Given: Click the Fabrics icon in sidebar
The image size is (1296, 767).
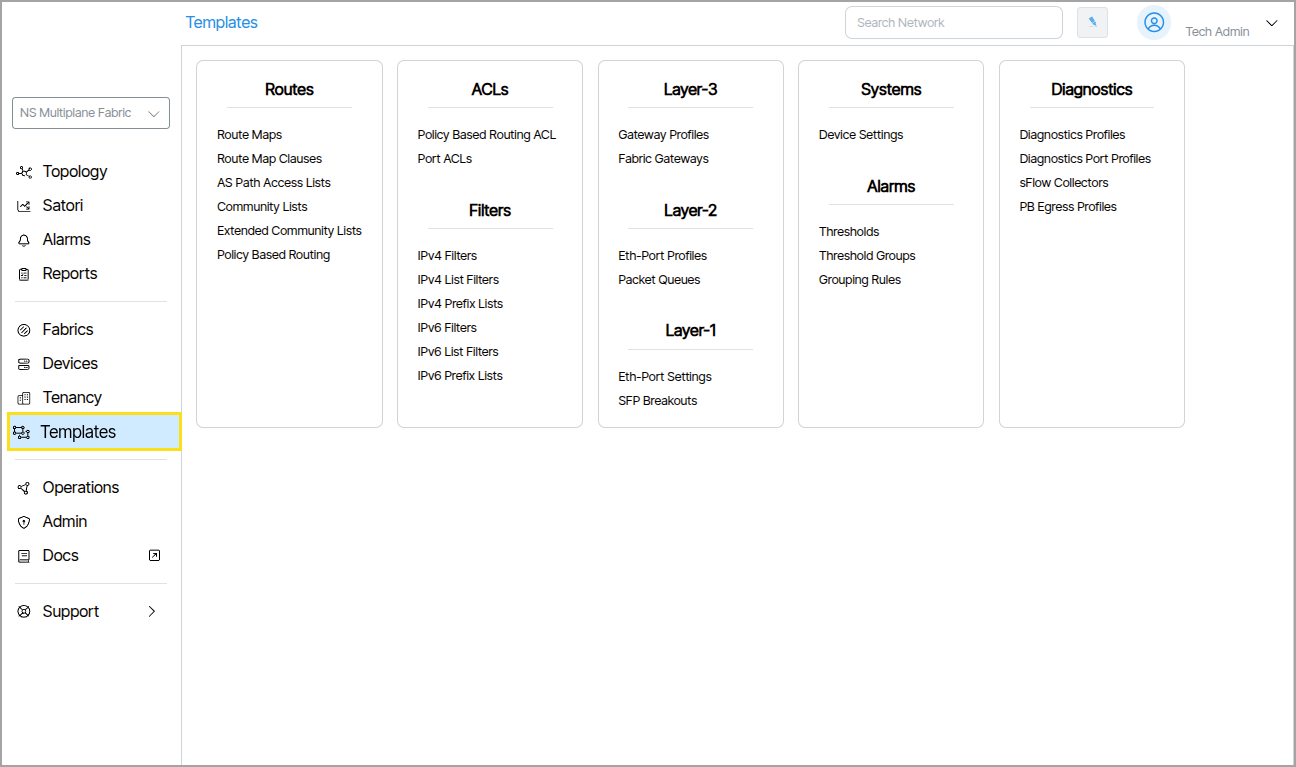Looking at the screenshot, I should (x=24, y=330).
